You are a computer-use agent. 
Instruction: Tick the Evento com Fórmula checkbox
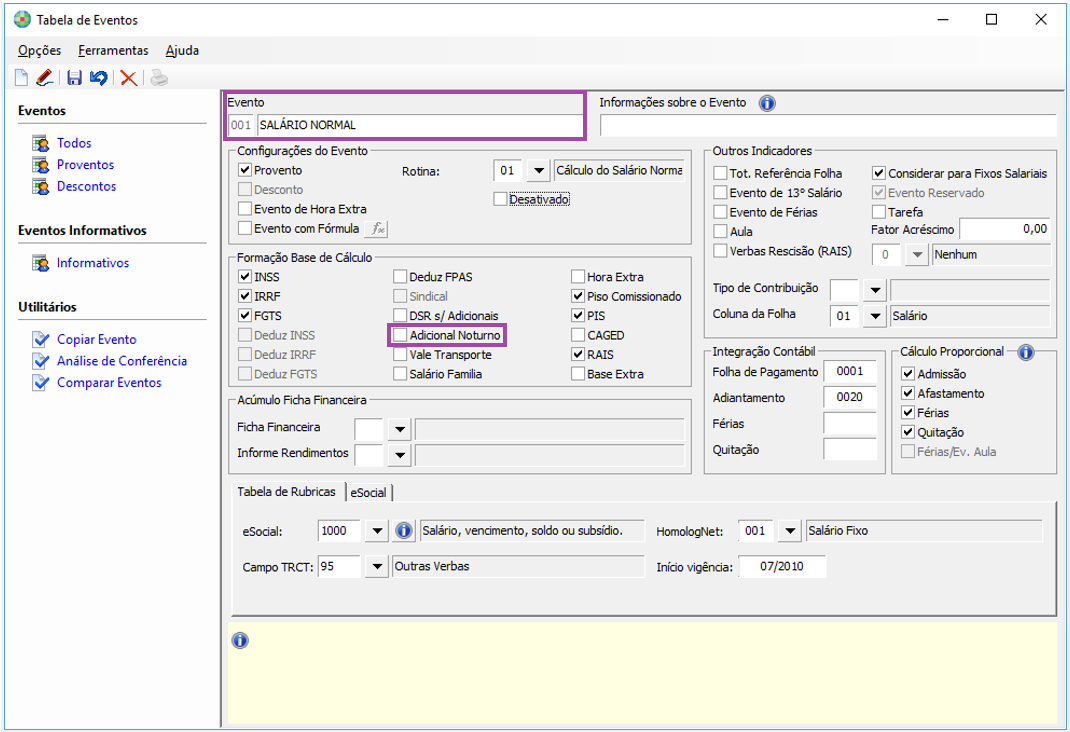tap(245, 228)
